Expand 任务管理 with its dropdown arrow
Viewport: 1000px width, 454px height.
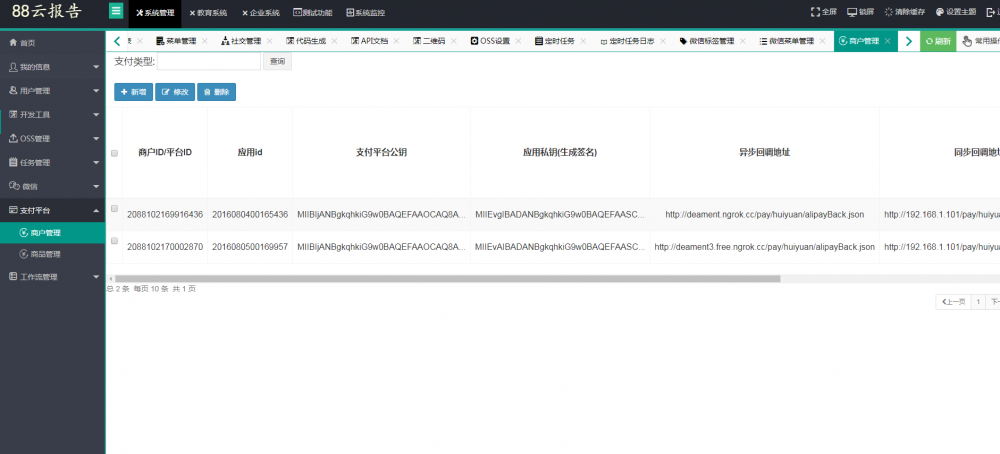pos(96,163)
